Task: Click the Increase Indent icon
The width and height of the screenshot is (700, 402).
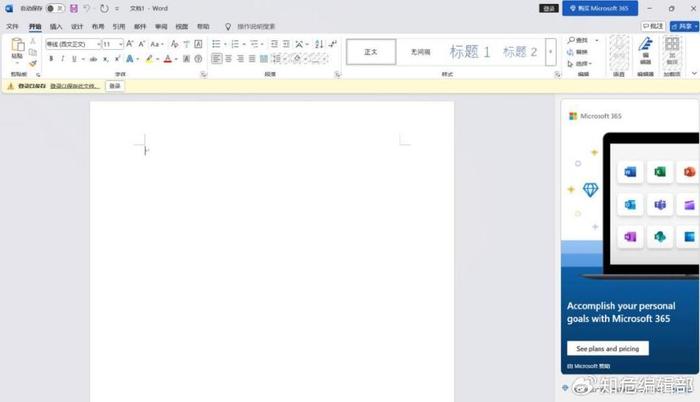Action: pyautogui.click(x=286, y=44)
